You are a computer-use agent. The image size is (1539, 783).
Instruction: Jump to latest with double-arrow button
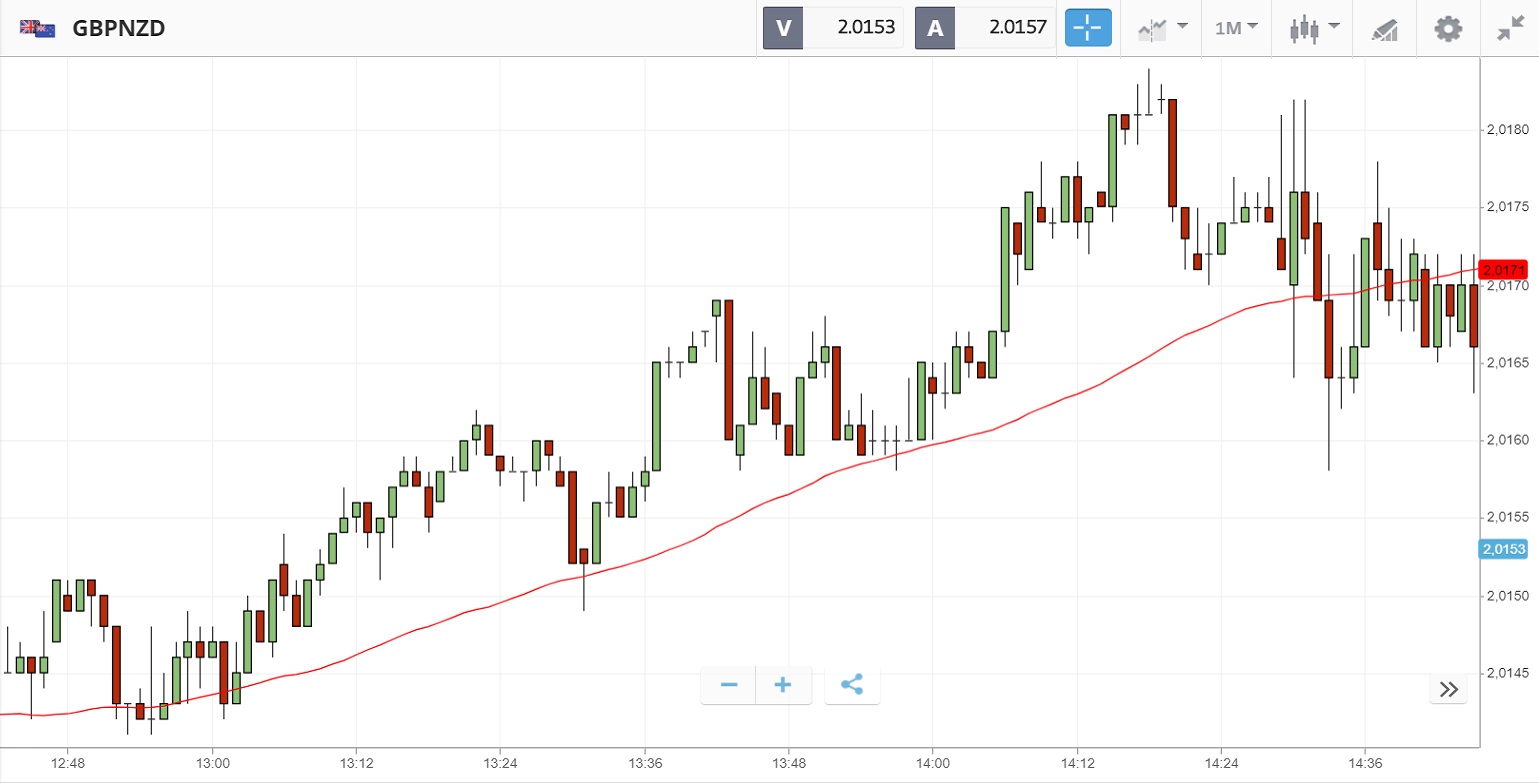1448,688
